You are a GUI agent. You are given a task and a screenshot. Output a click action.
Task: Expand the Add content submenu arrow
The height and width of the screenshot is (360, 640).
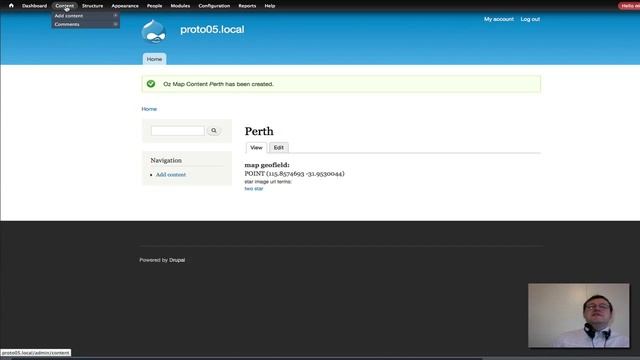tap(116, 16)
